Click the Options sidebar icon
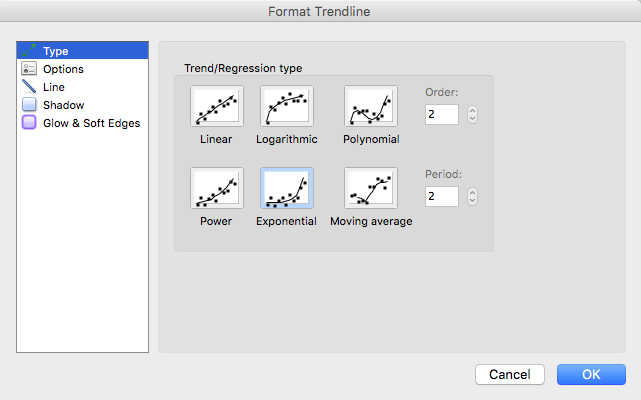This screenshot has width=641, height=400. click(x=29, y=69)
